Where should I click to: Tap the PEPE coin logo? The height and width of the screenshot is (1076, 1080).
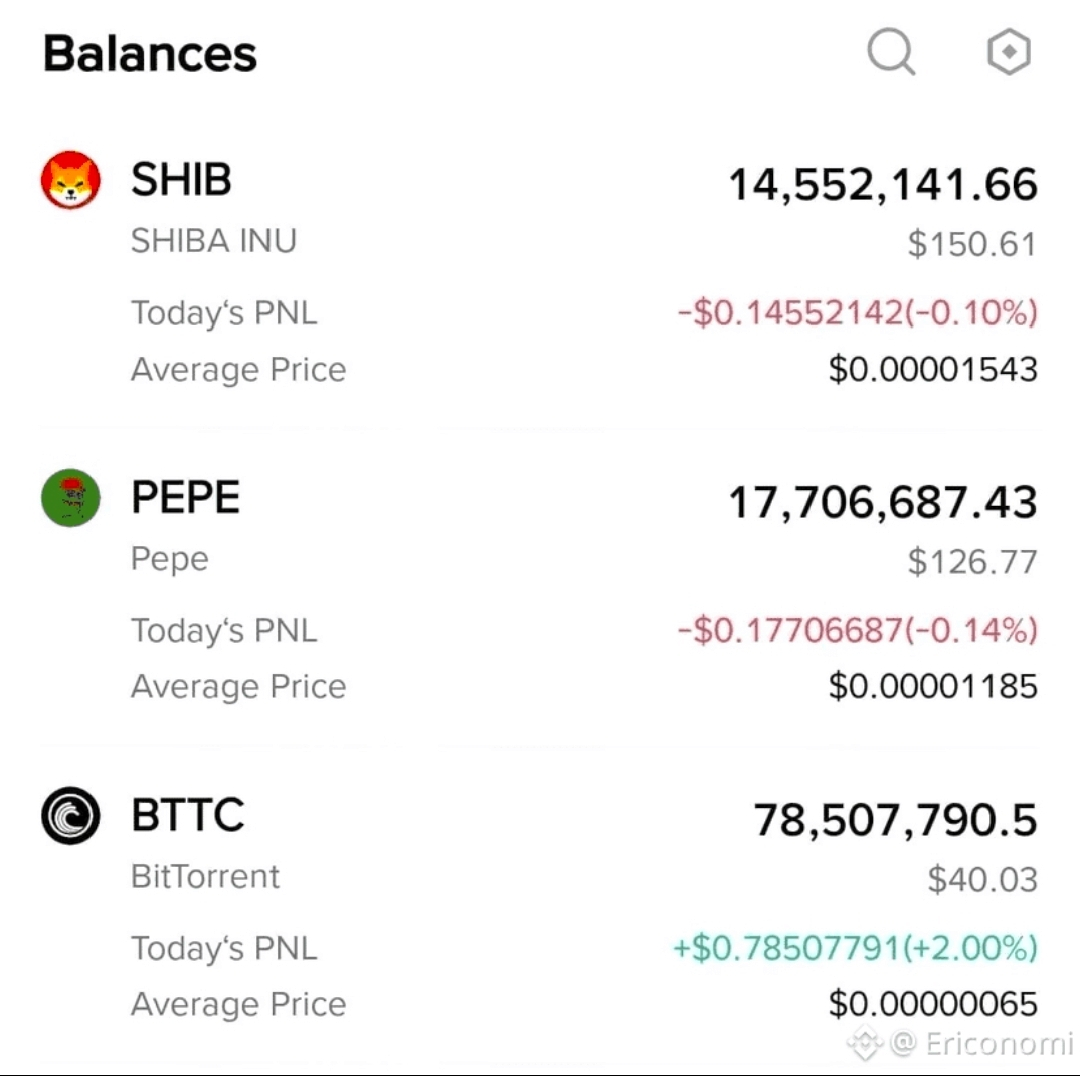coord(70,497)
